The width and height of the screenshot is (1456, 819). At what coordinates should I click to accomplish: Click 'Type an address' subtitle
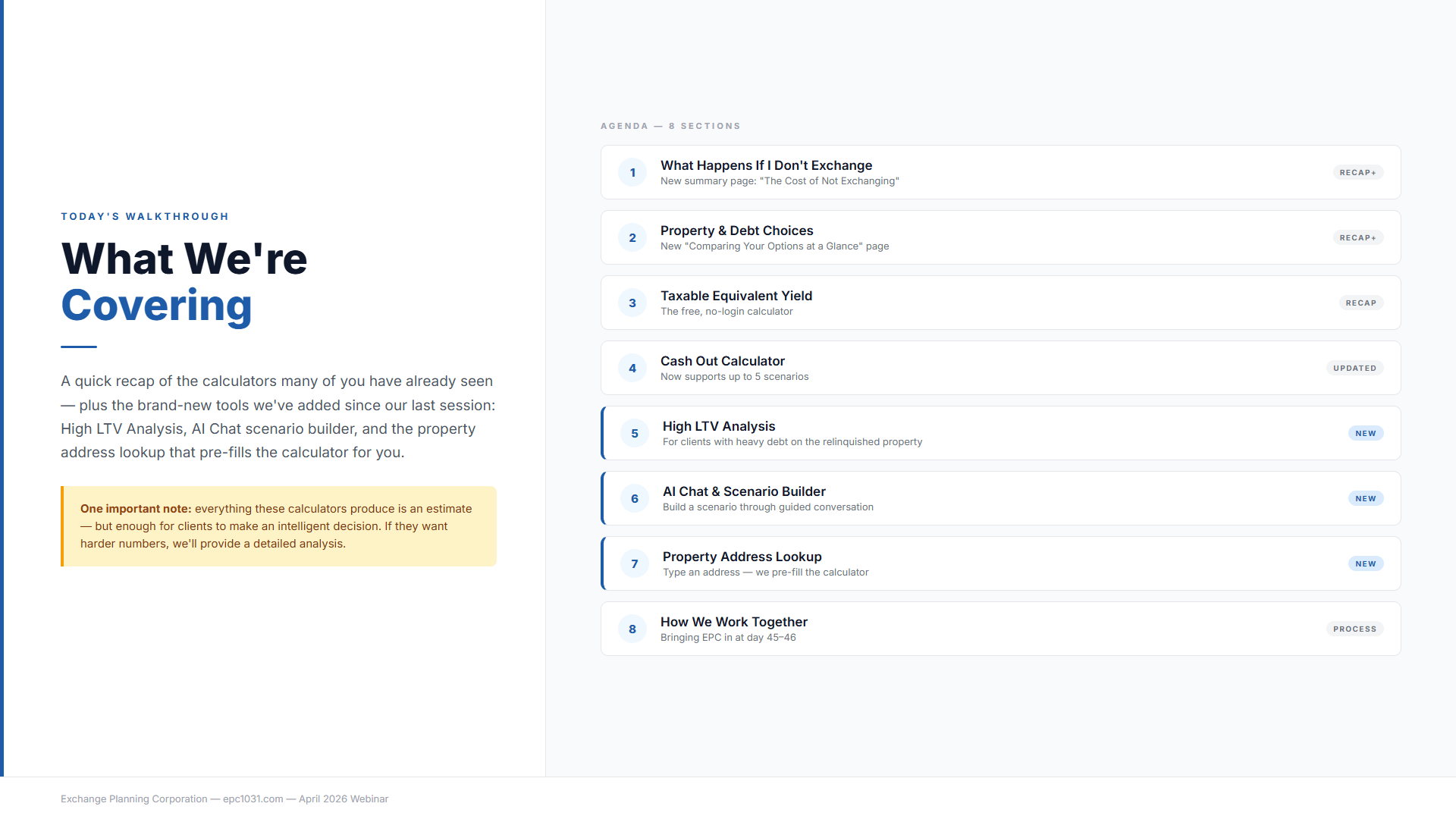point(766,573)
